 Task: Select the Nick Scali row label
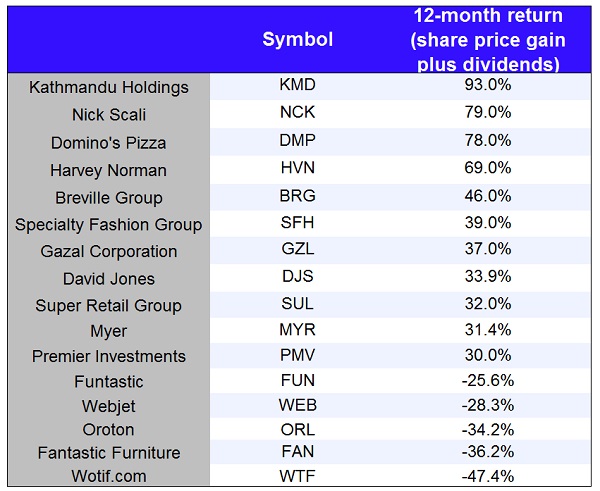click(x=109, y=114)
